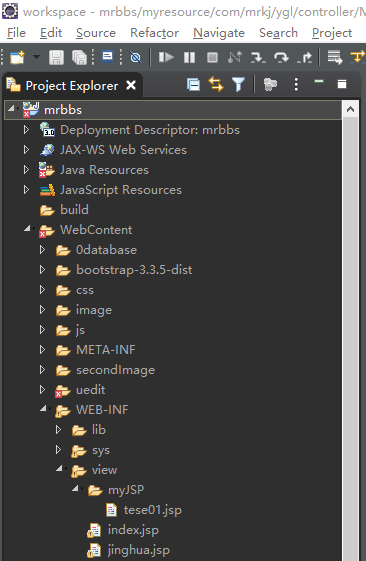
Task: Click the Project Explorer scroll up arrow
Action: (x=350, y=109)
